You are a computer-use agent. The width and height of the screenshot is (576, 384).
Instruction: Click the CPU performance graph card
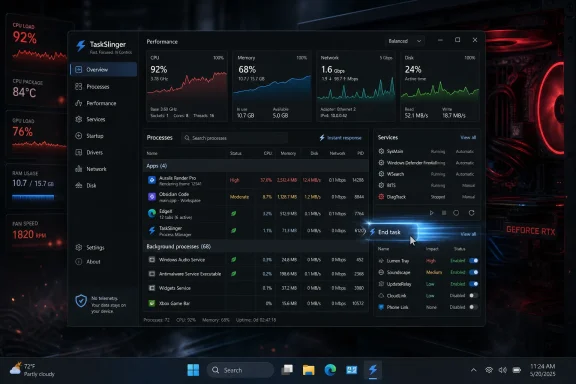[x=187, y=86]
